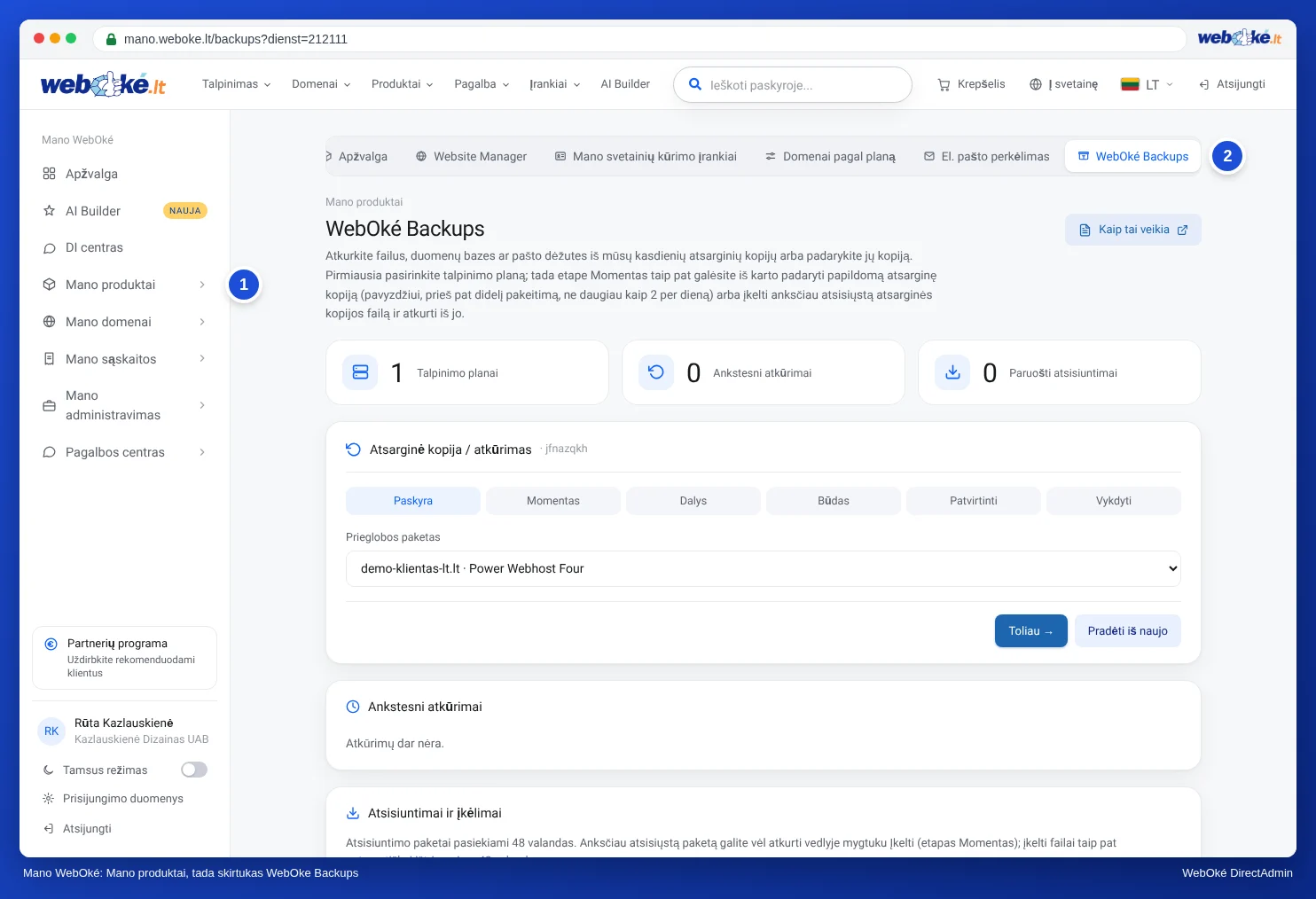
Task: Click the AI Builder star icon in sidebar
Action: pyautogui.click(x=50, y=211)
